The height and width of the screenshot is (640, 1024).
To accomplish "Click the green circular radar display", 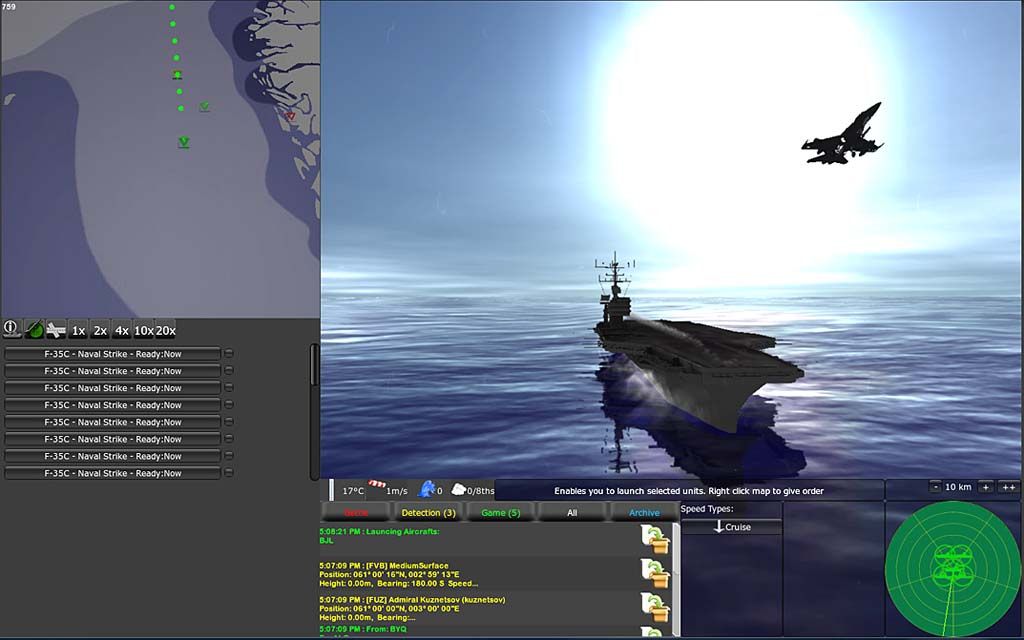I will (x=953, y=569).
